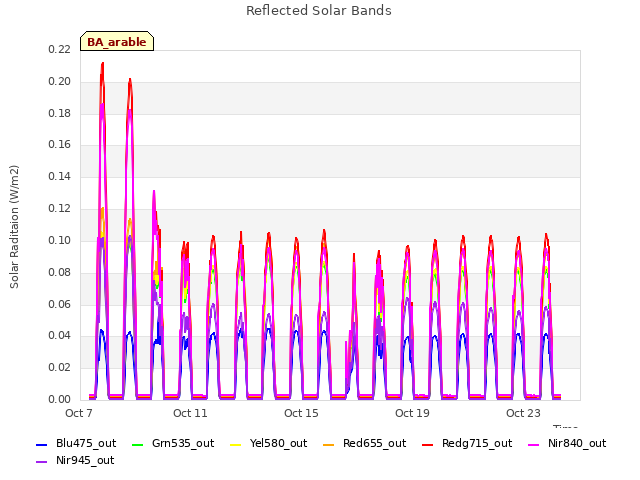Click the tallest red peak near 0.21
Viewport: 640px width, 480px height.
(x=102, y=64)
